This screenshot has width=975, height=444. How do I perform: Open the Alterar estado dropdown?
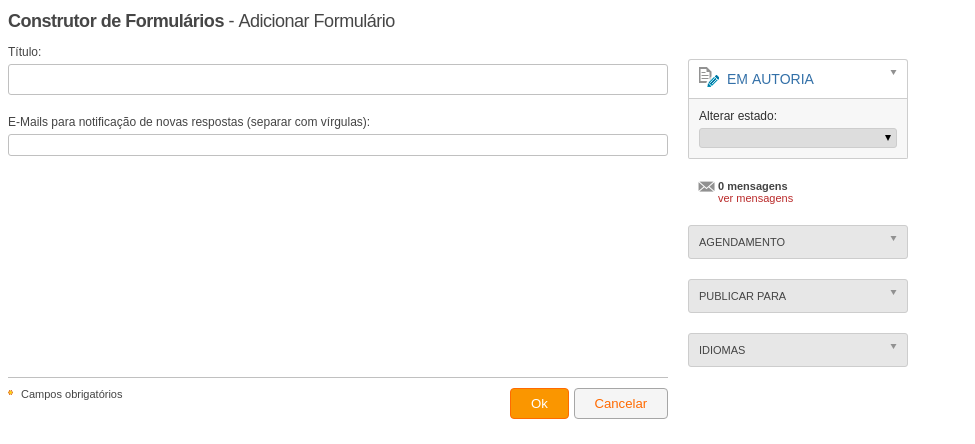[798, 138]
